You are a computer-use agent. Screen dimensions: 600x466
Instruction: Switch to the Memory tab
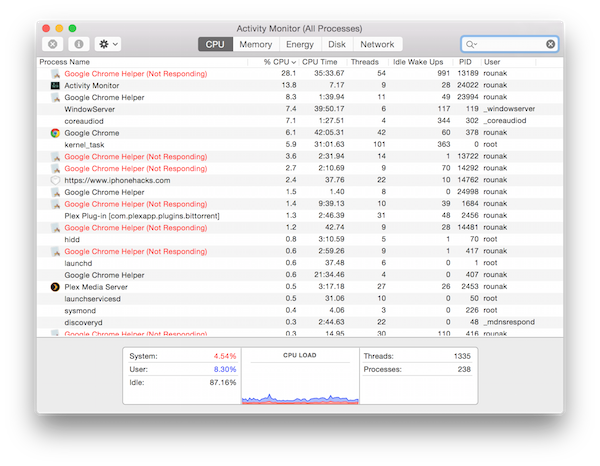point(255,45)
